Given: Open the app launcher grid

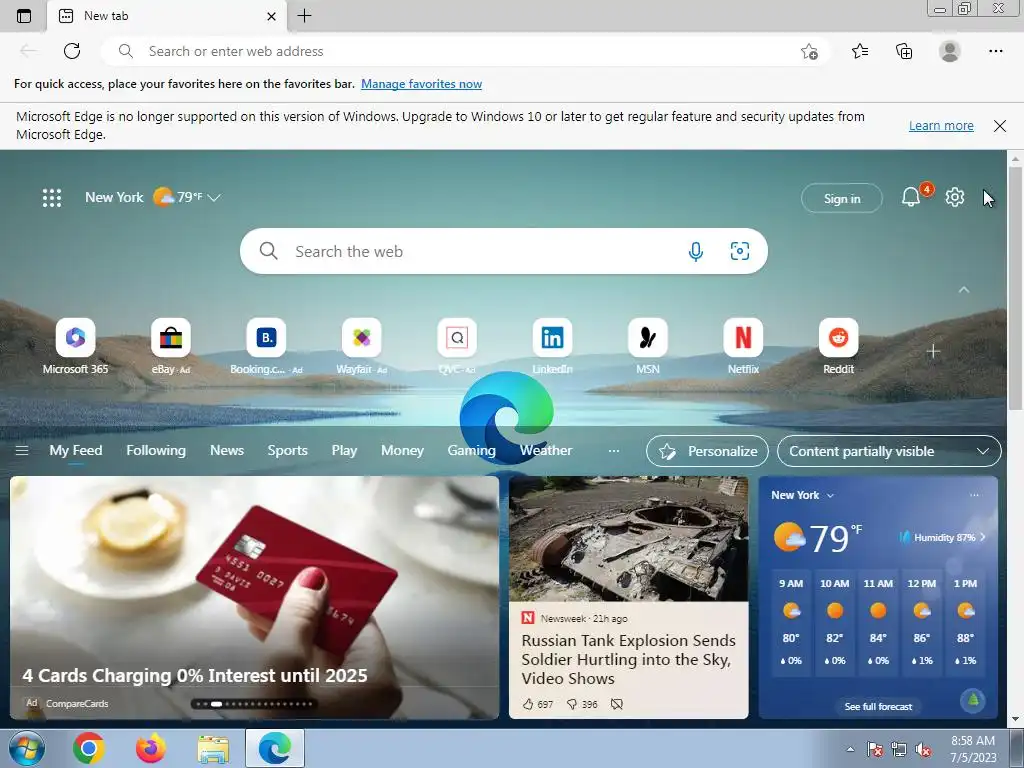Looking at the screenshot, I should pyautogui.click(x=52, y=197).
